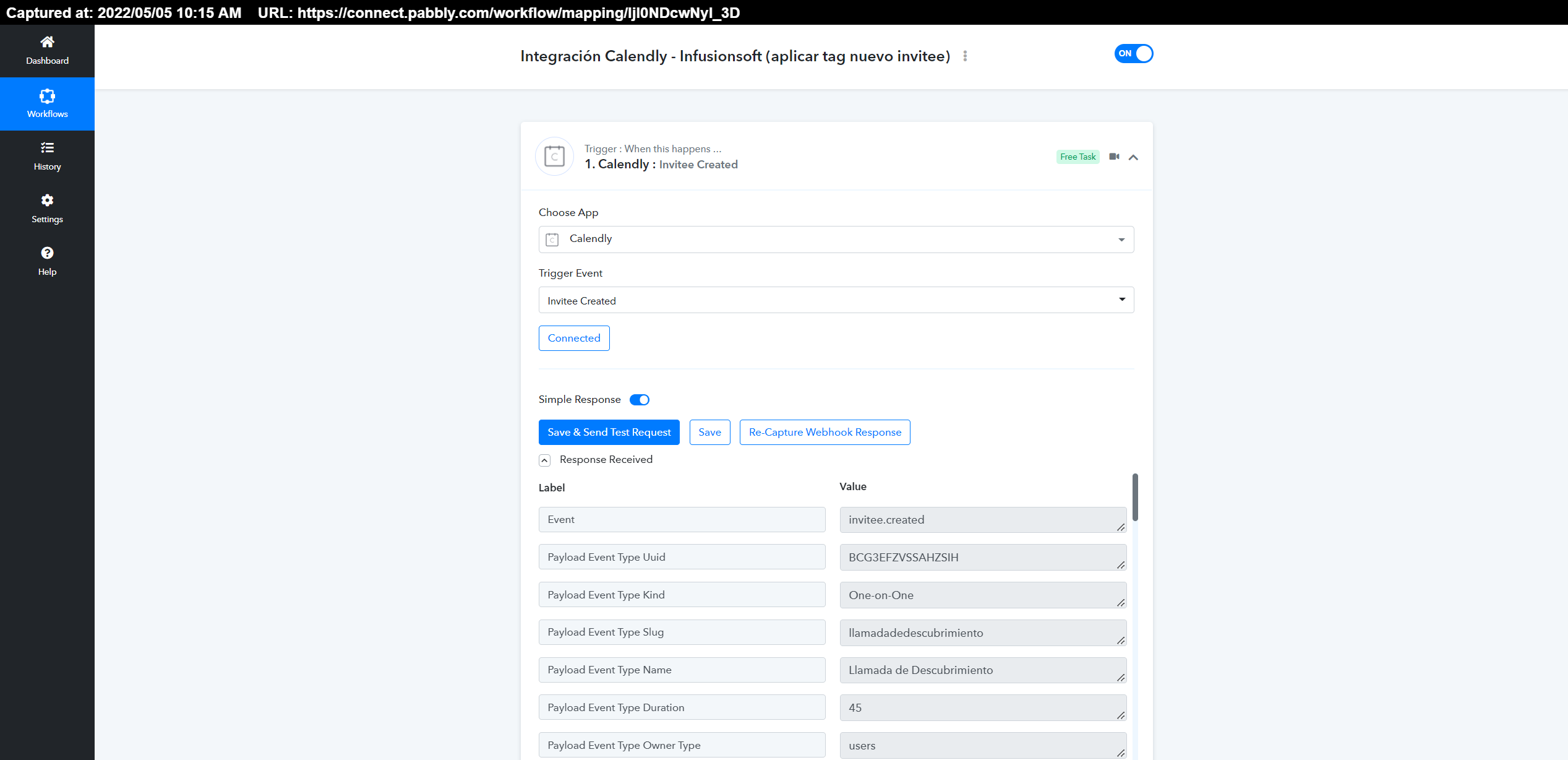Click the Payload Event Type Duration label field
Screen dimensions: 1568x760
[x=682, y=707]
